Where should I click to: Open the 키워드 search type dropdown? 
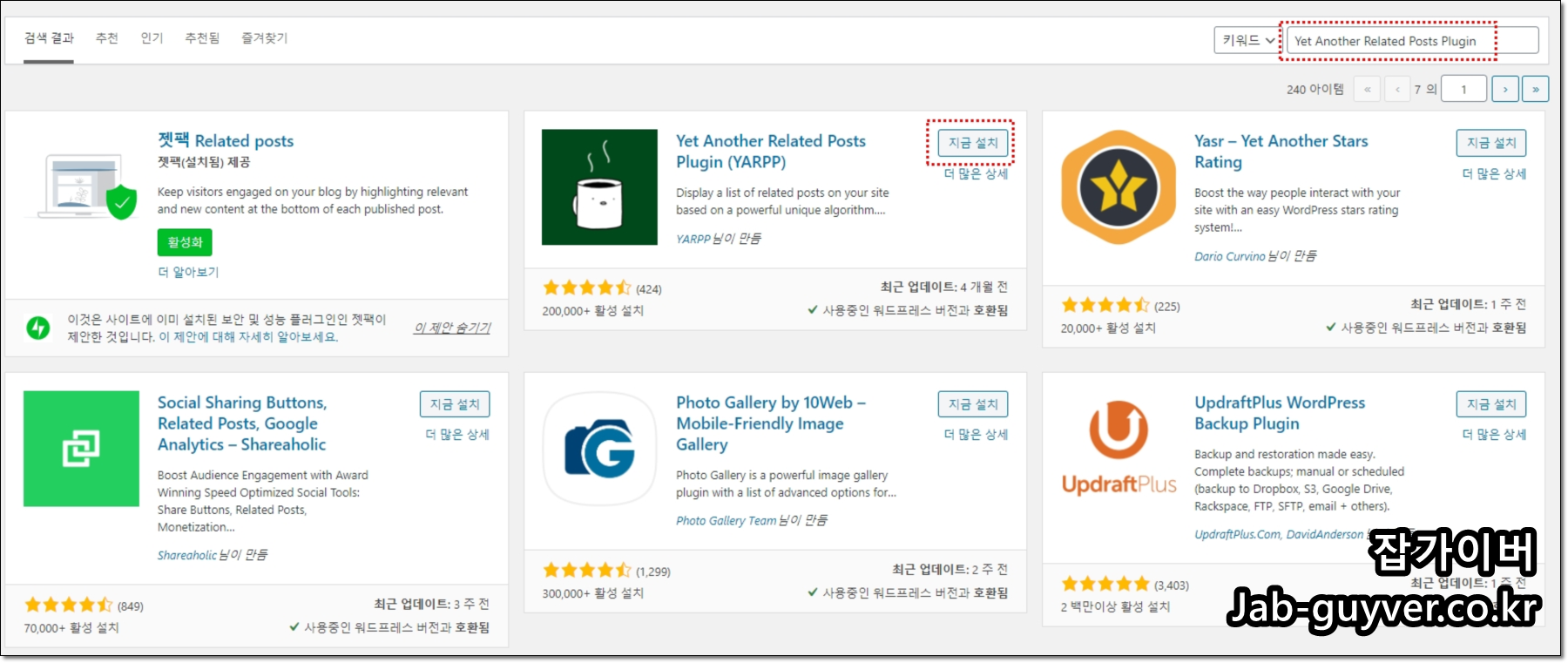click(1247, 40)
